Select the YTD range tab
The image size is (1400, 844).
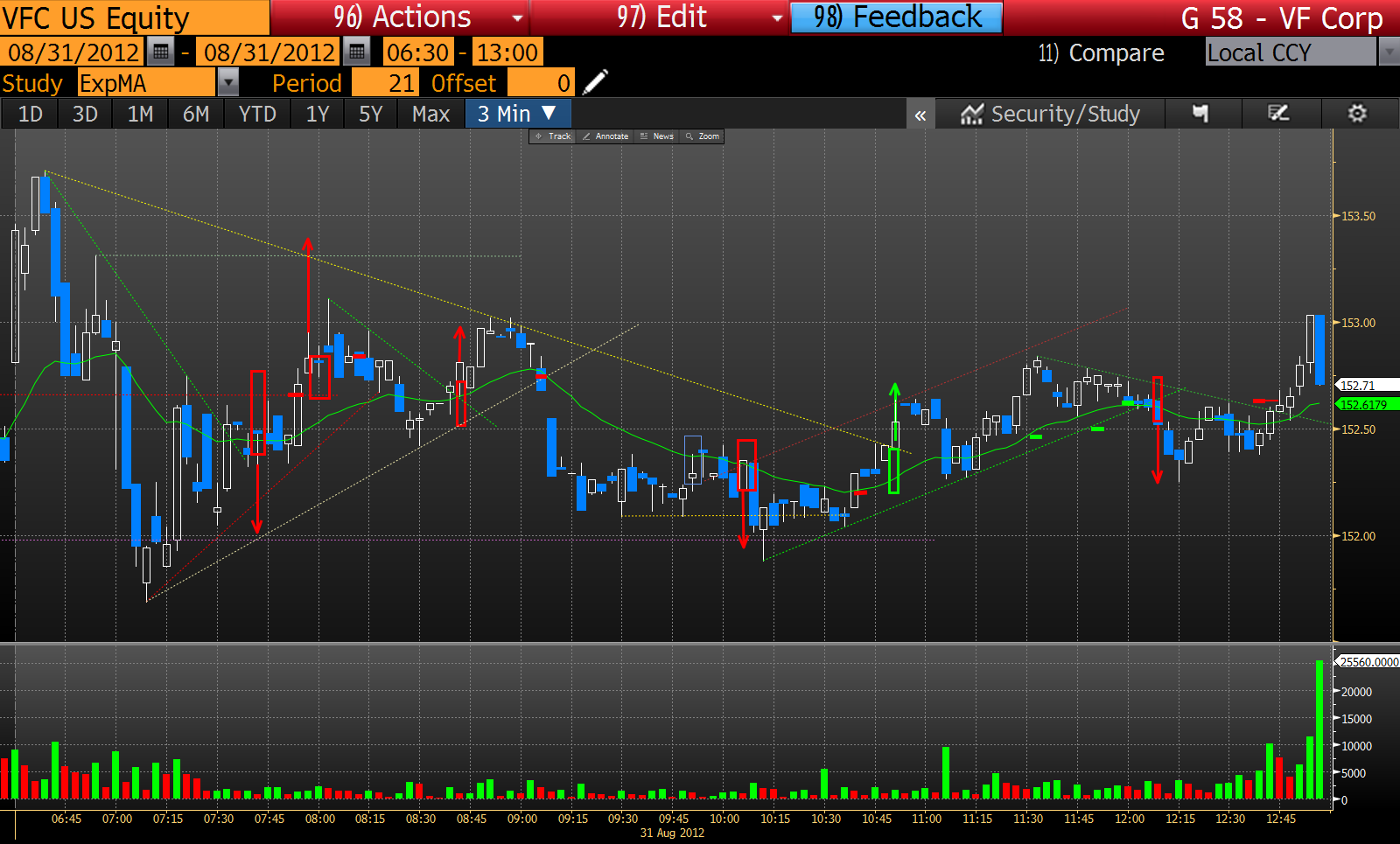(x=257, y=114)
